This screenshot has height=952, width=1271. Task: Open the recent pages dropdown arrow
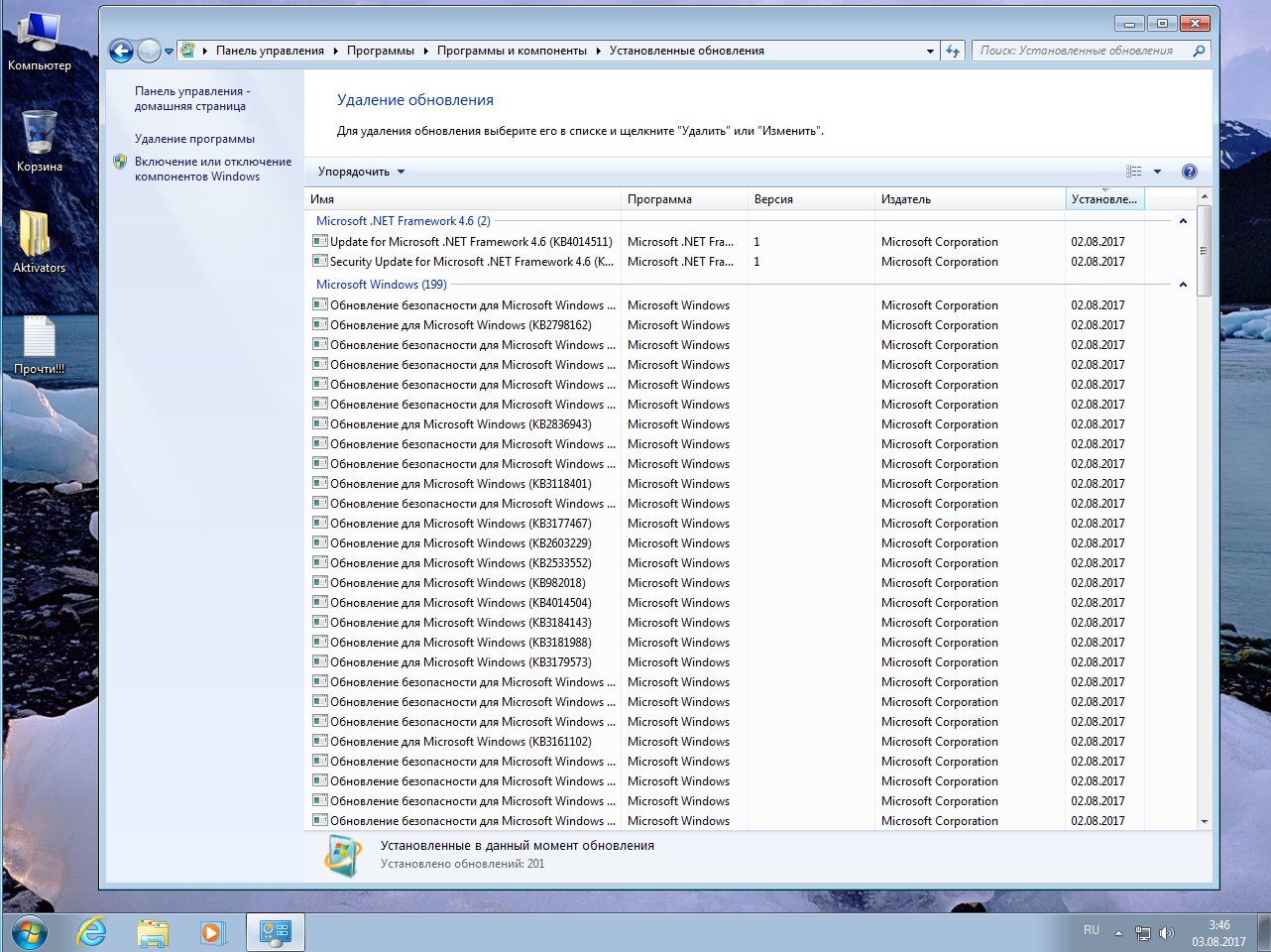coord(169,52)
